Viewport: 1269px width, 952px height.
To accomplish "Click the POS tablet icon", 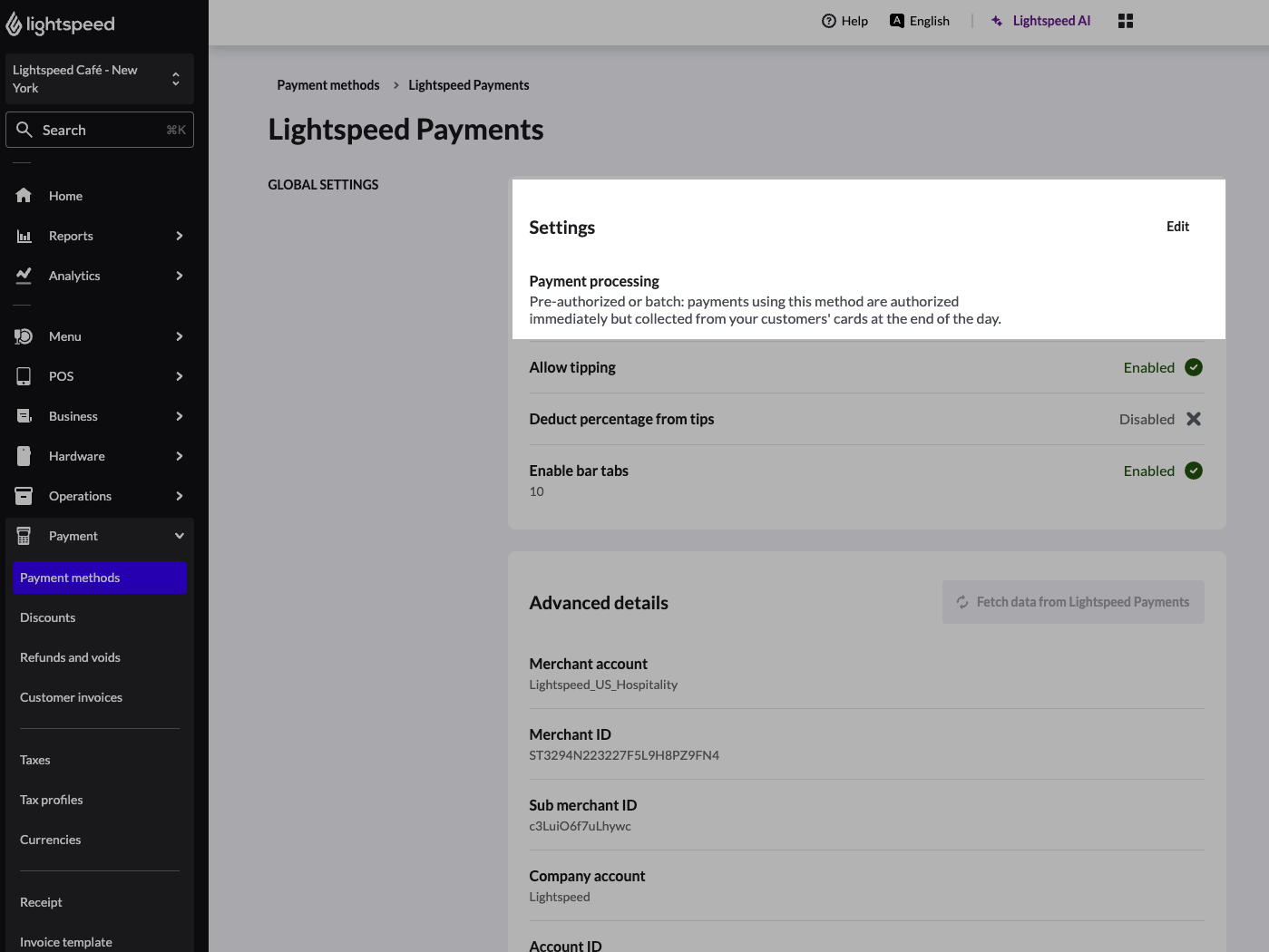I will (x=24, y=376).
